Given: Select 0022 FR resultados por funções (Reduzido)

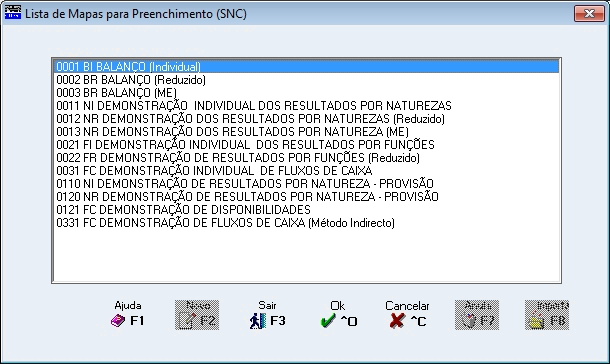Looking at the screenshot, I should pyautogui.click(x=306, y=158).
